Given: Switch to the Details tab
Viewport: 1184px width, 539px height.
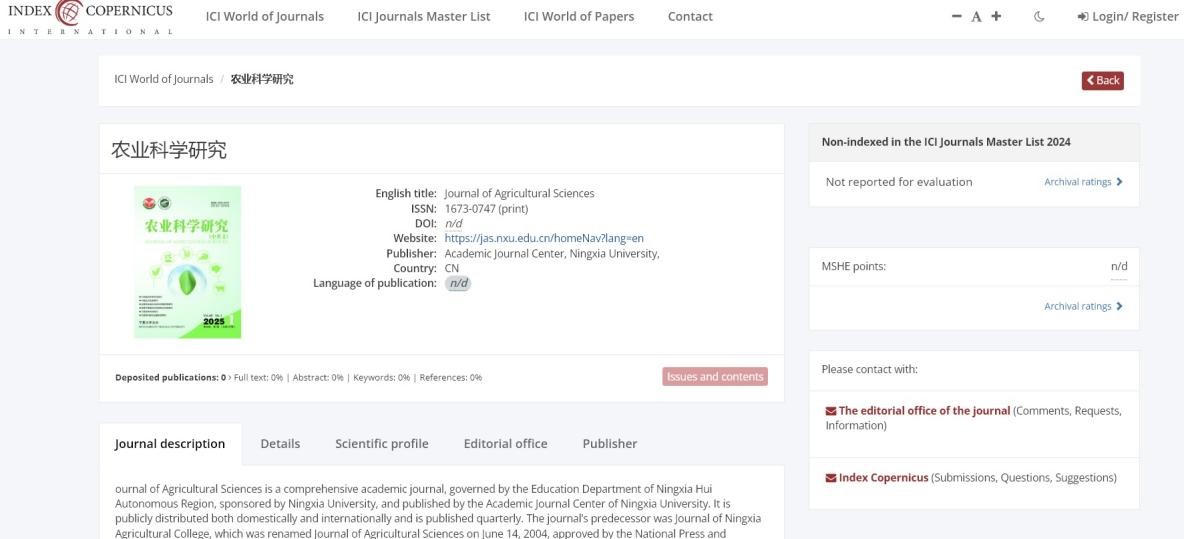Looking at the screenshot, I should [280, 444].
